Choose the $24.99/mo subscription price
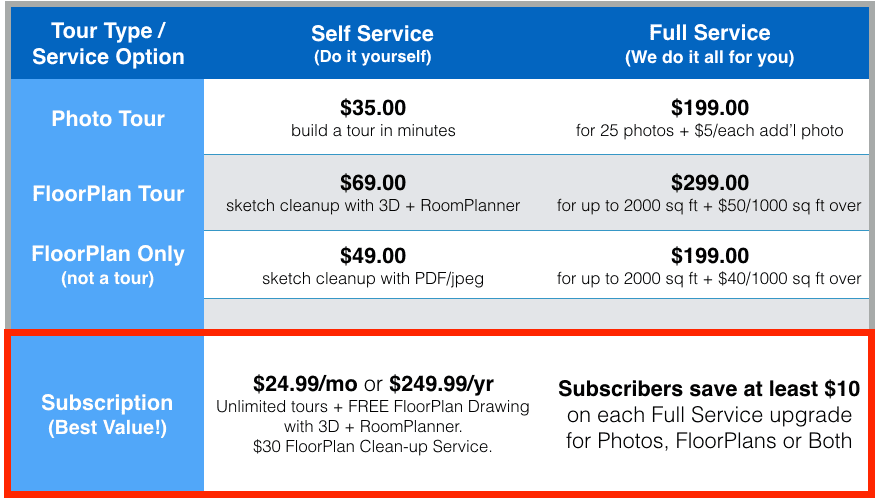This screenshot has height=499, width=881. pos(299,383)
